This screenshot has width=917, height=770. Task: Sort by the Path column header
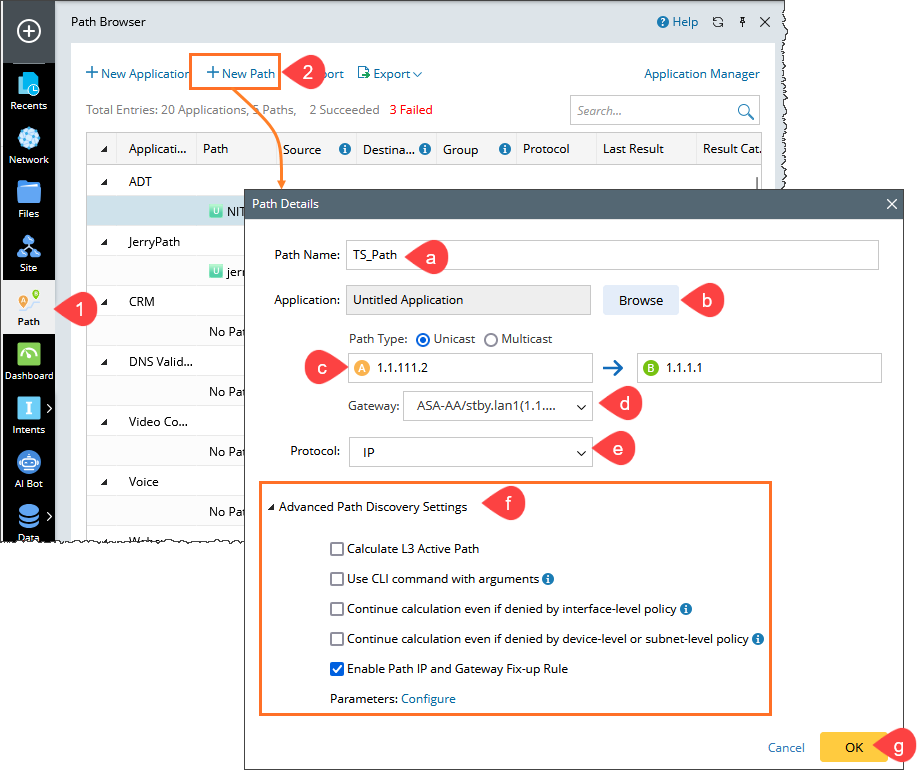coord(215,149)
